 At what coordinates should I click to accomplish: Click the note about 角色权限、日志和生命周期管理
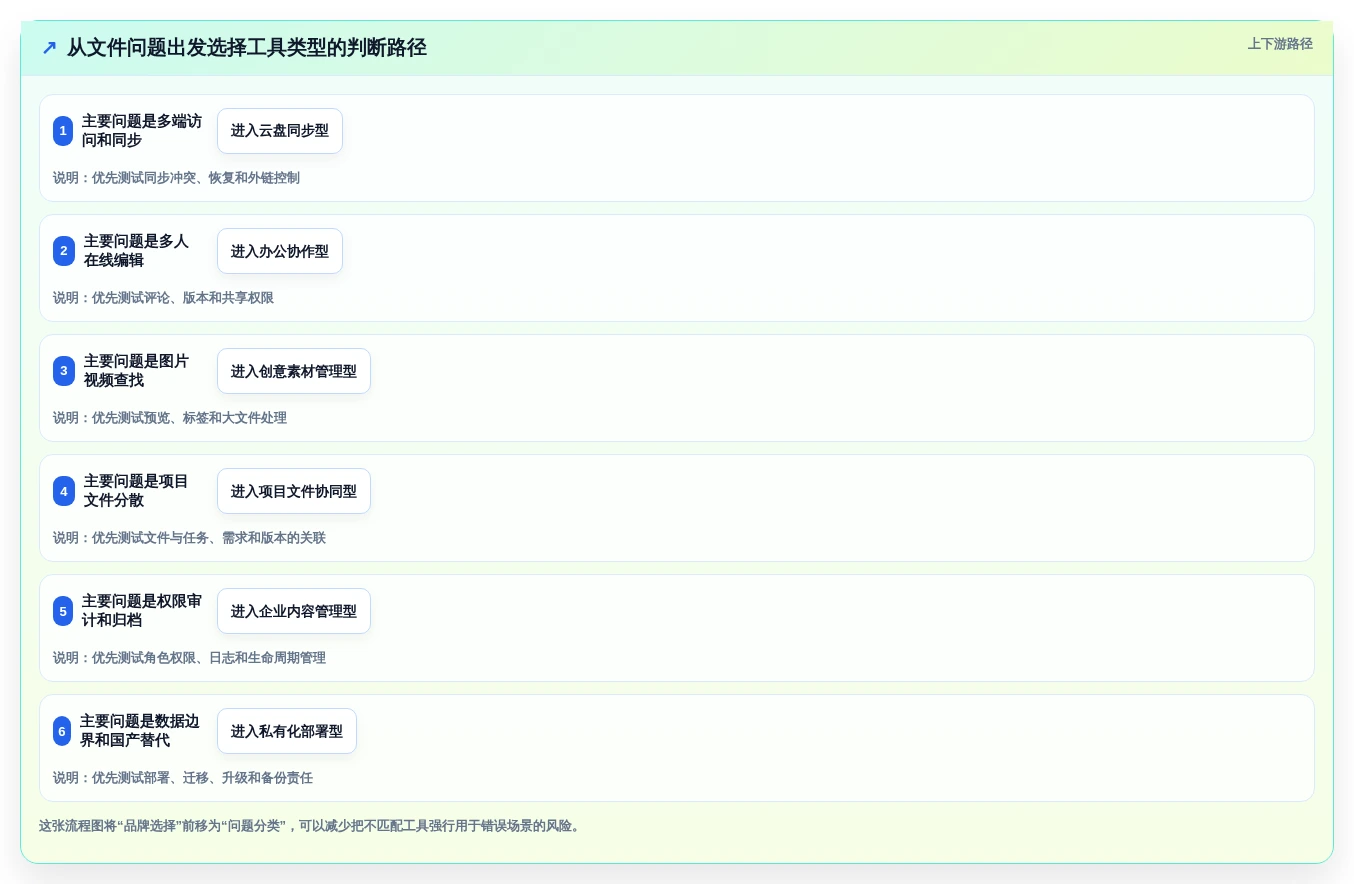click(x=189, y=658)
